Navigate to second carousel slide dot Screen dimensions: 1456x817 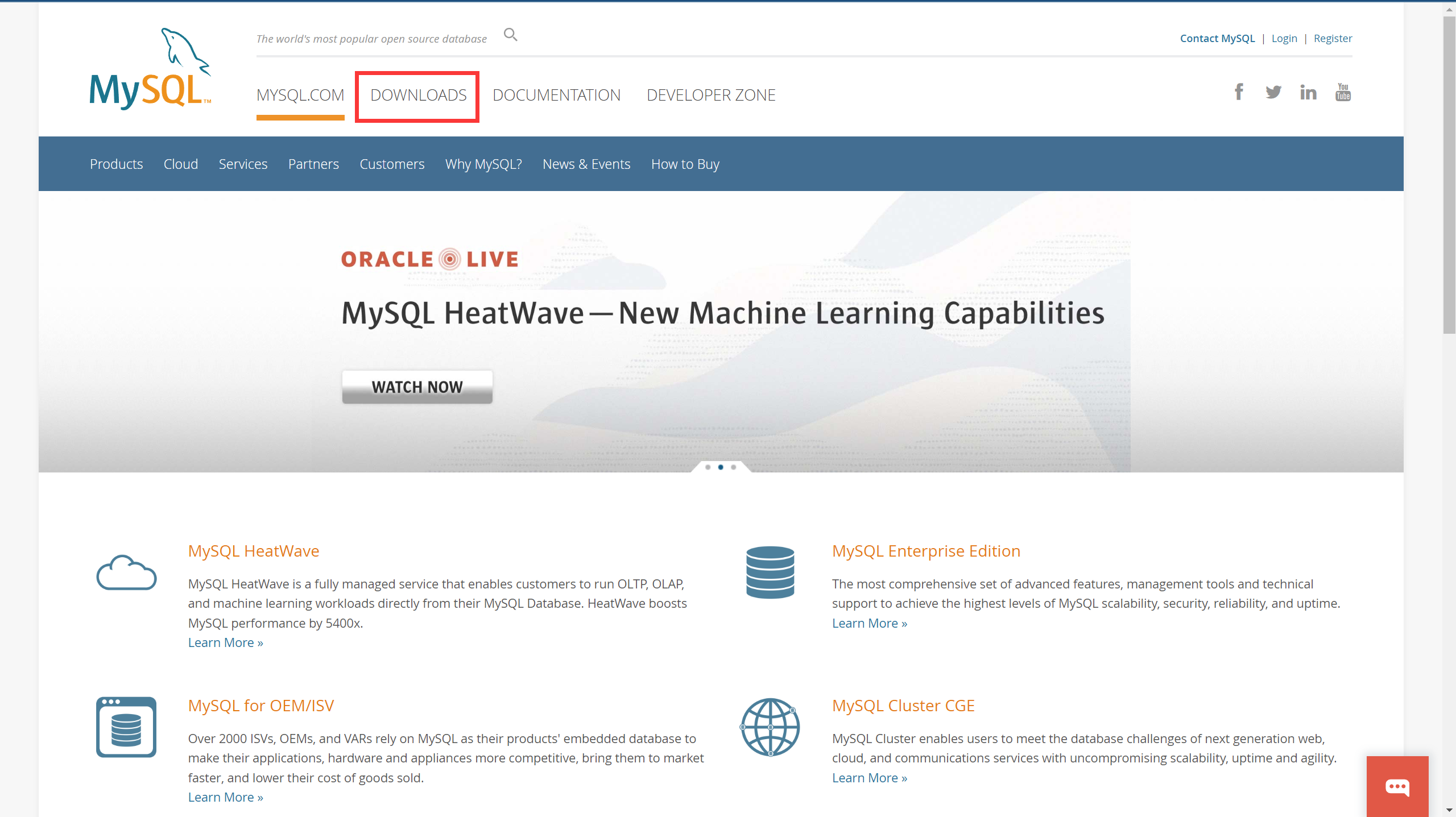click(x=721, y=467)
